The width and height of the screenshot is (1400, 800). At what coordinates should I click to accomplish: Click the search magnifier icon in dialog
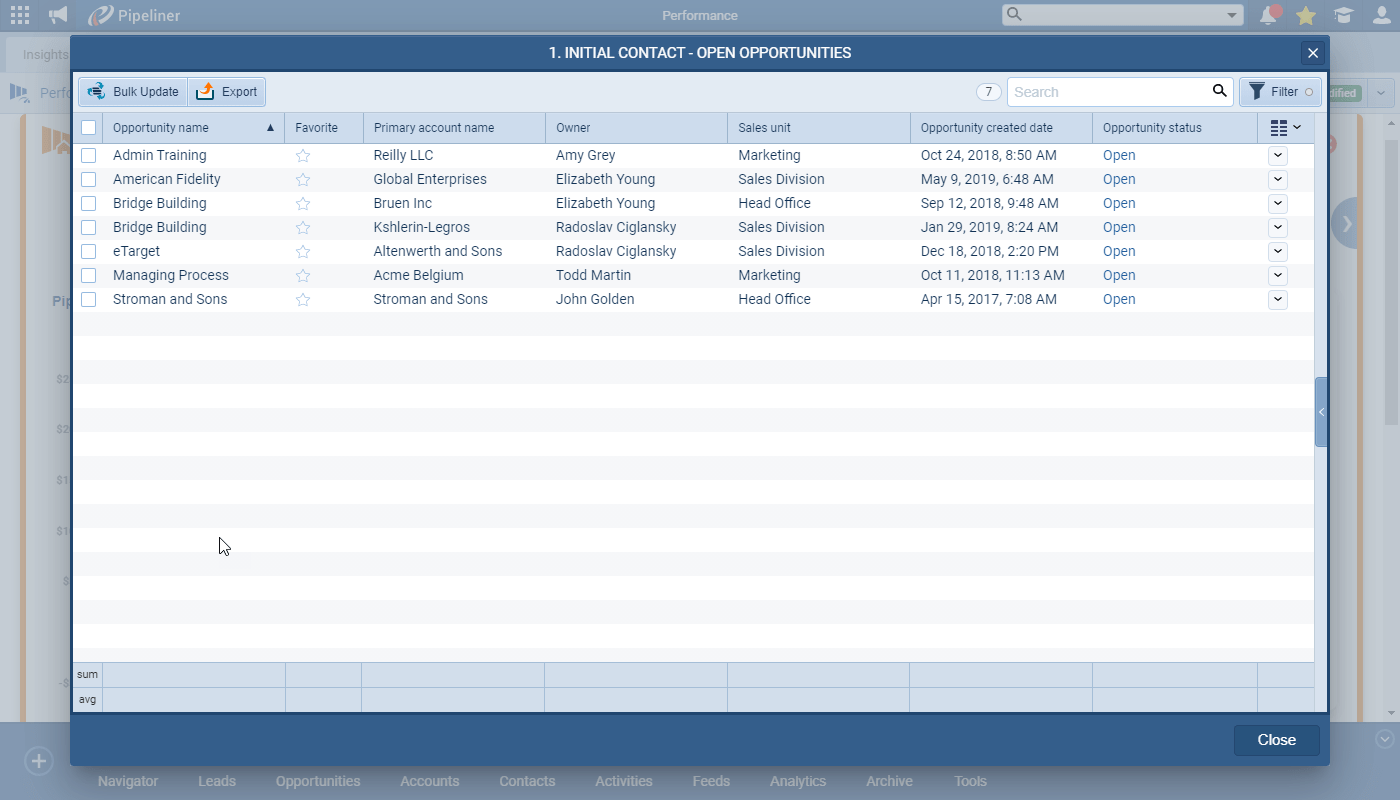pyautogui.click(x=1219, y=91)
